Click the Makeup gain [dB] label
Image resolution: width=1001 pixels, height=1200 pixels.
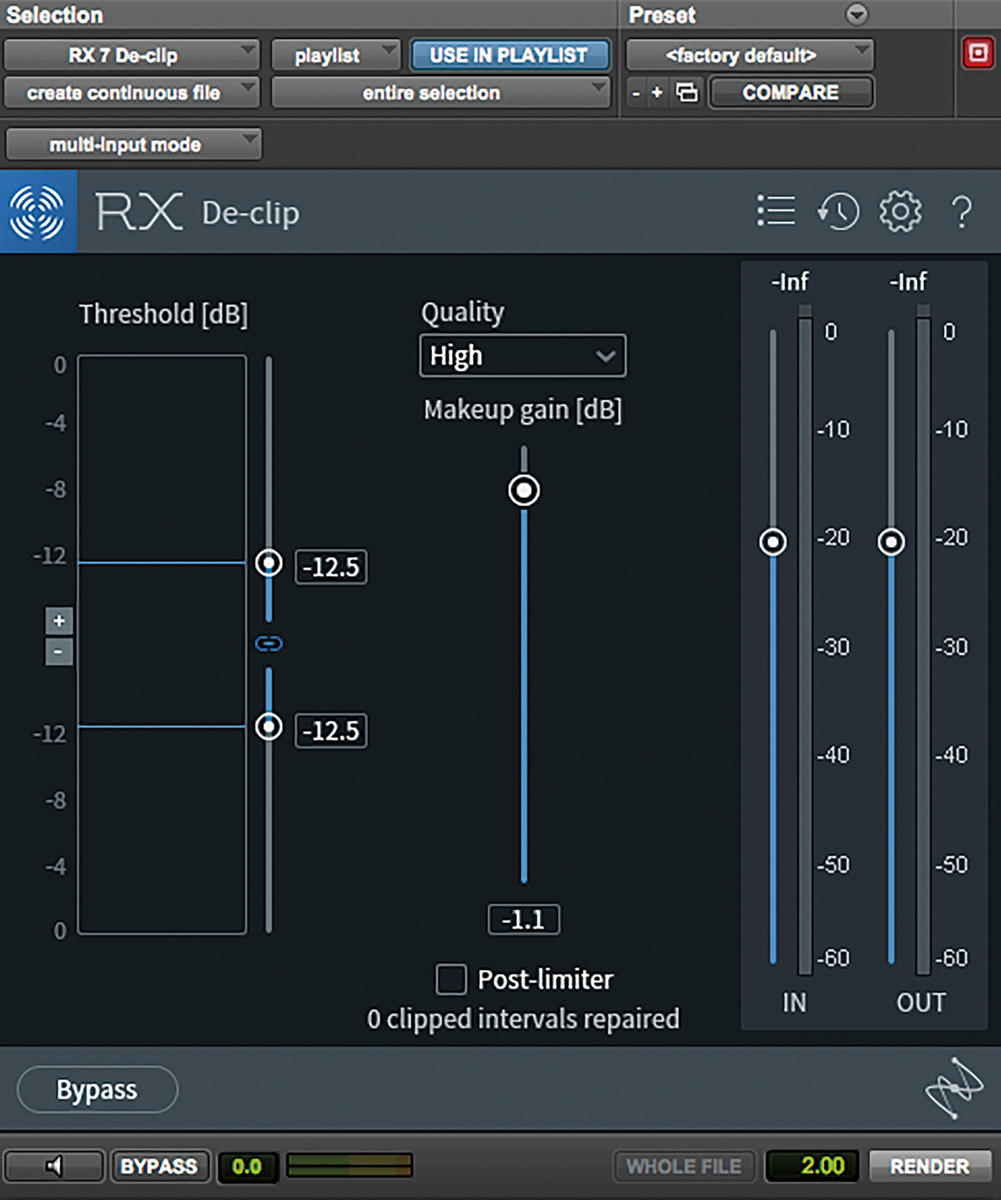coord(523,410)
